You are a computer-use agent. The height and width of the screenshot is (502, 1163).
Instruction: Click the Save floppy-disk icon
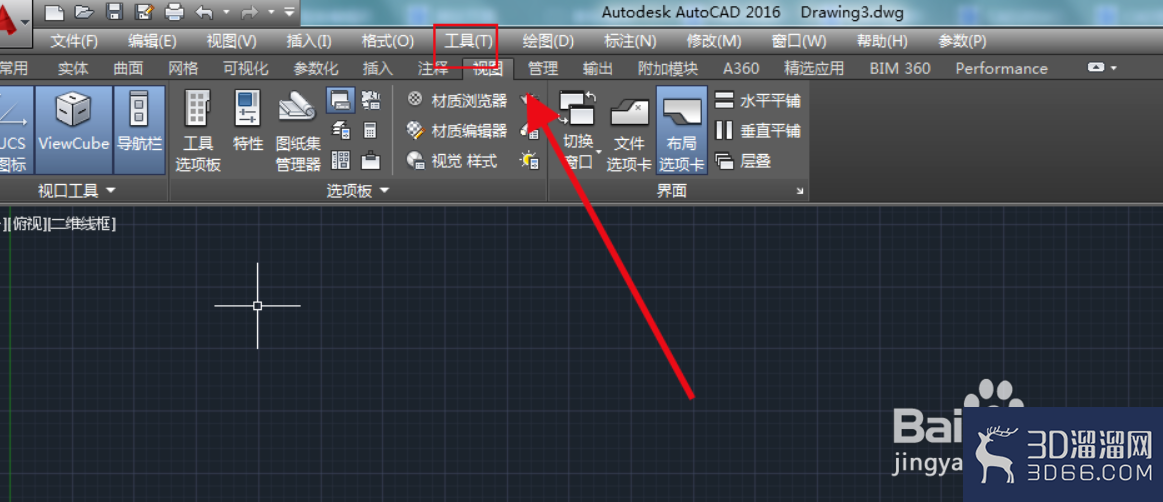[x=114, y=12]
